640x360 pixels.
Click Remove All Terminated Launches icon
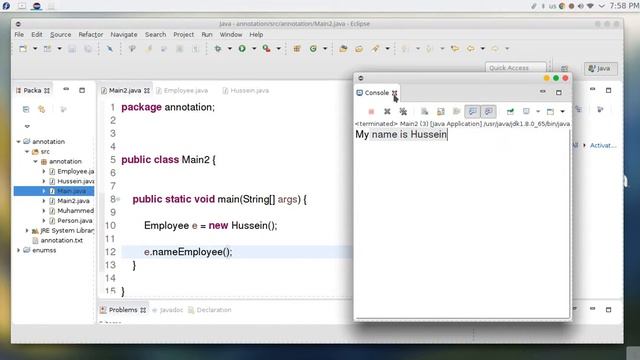tap(403, 111)
